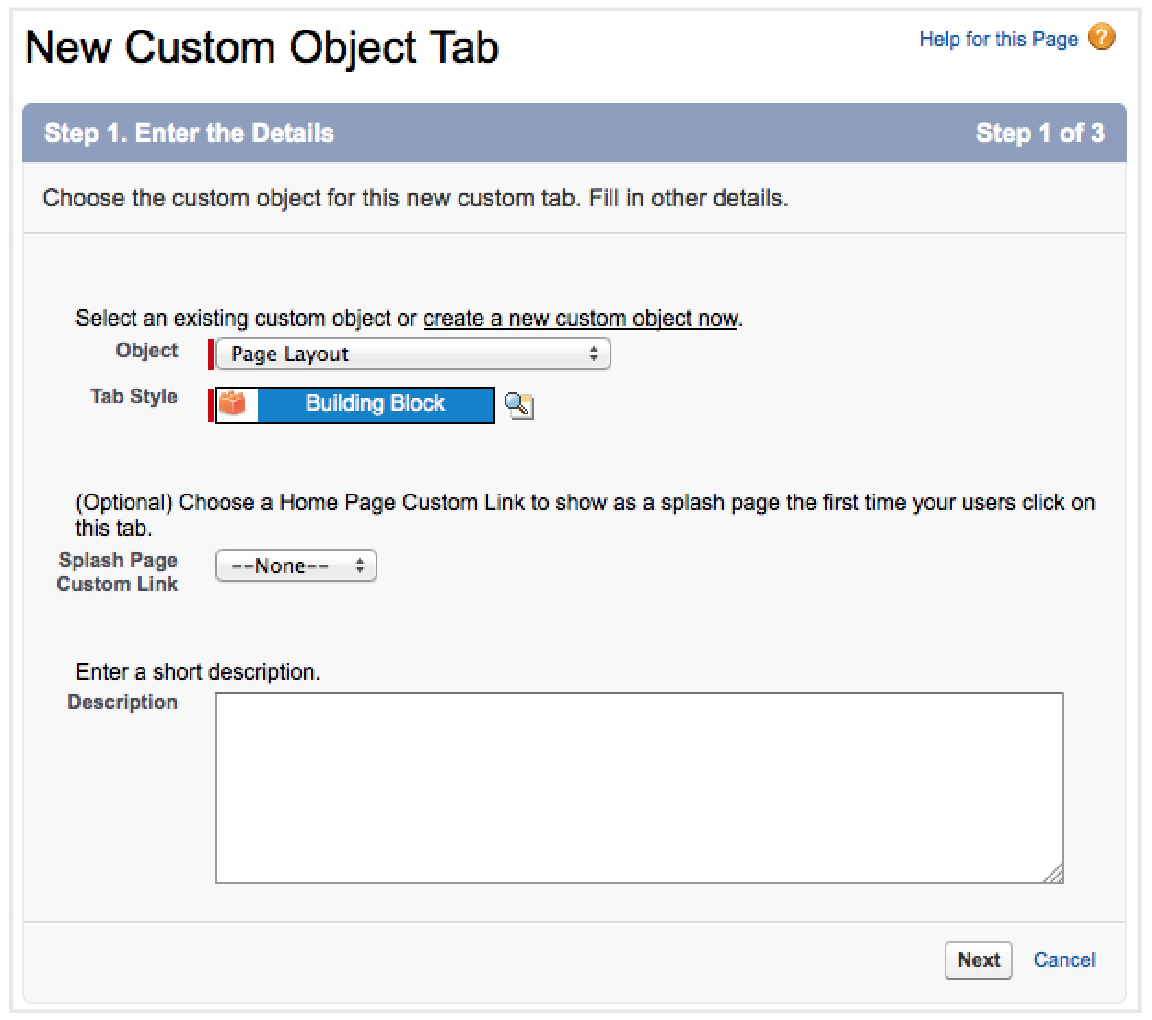Click the Description box resize handle
This screenshot has width=1152, height=1020.
tap(1053, 874)
